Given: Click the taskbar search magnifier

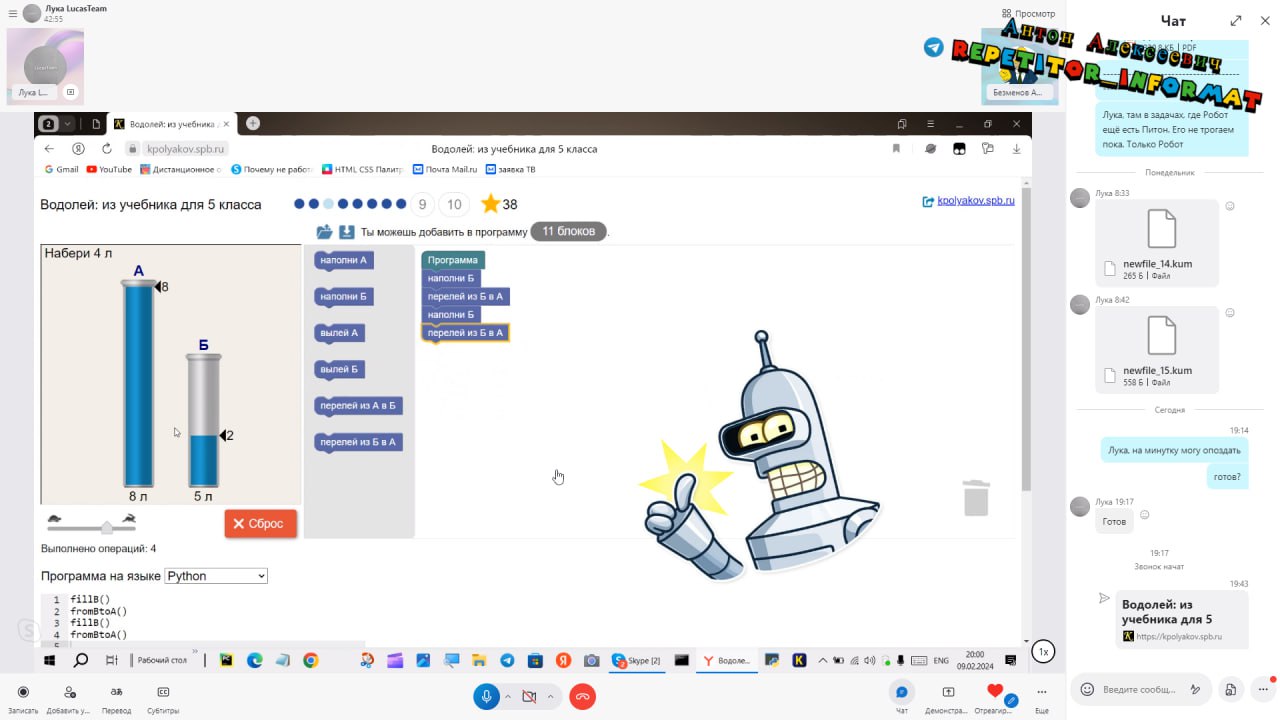Looking at the screenshot, I should pos(81,660).
